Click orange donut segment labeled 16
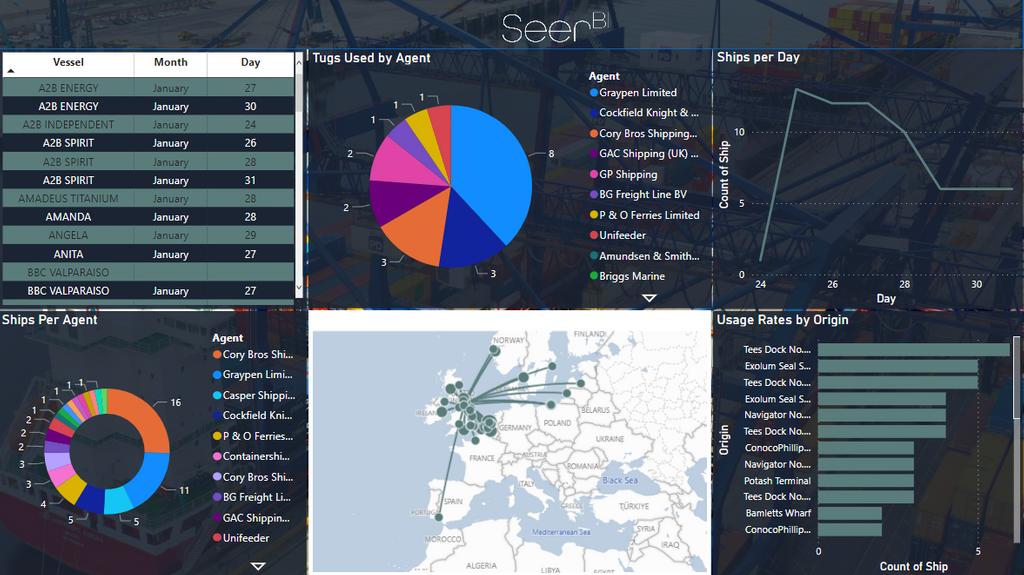1024x575 pixels. tap(144, 418)
